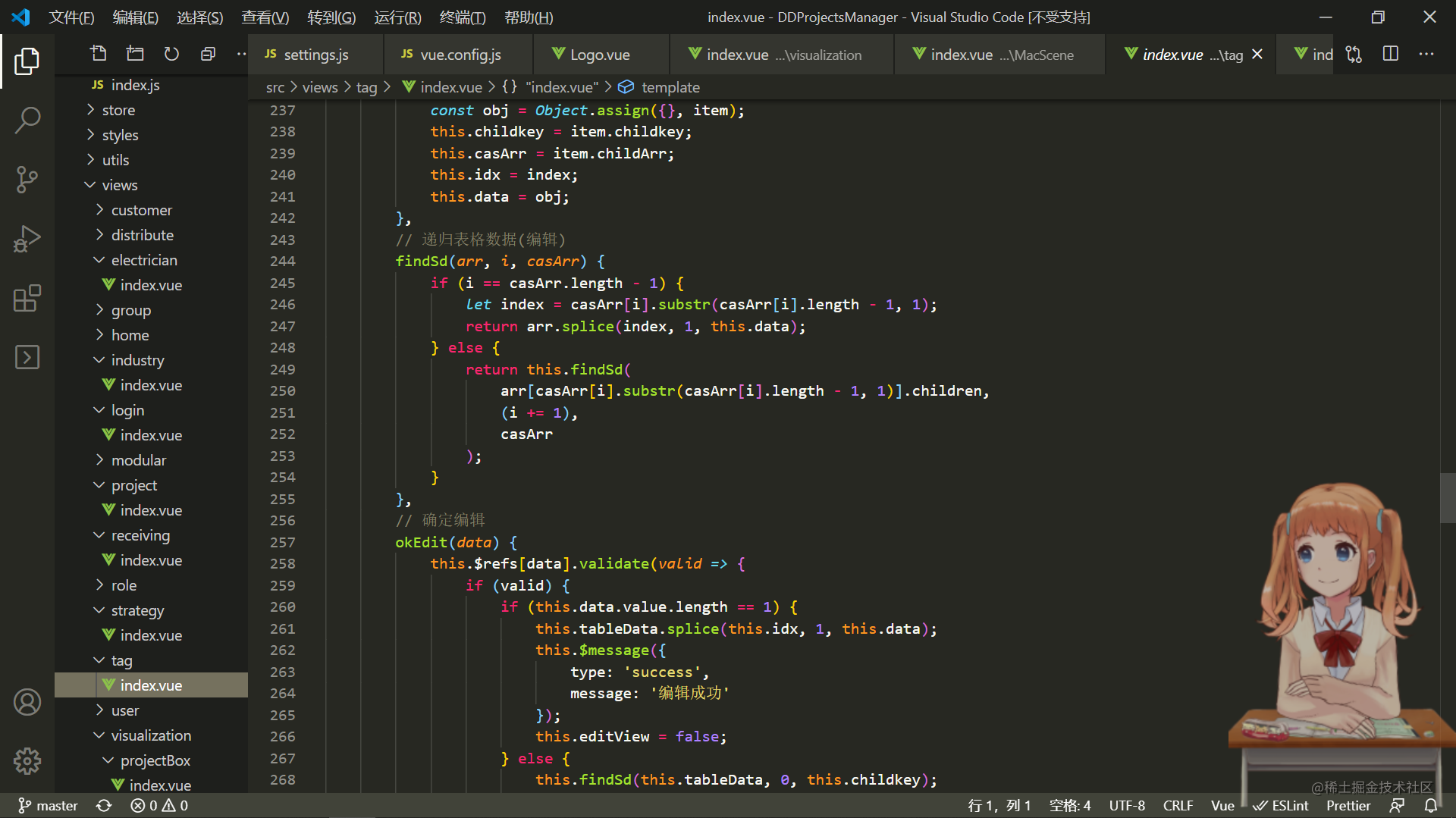Image resolution: width=1456 pixels, height=818 pixels.
Task: Click the master branch indicator
Action: tap(47, 805)
